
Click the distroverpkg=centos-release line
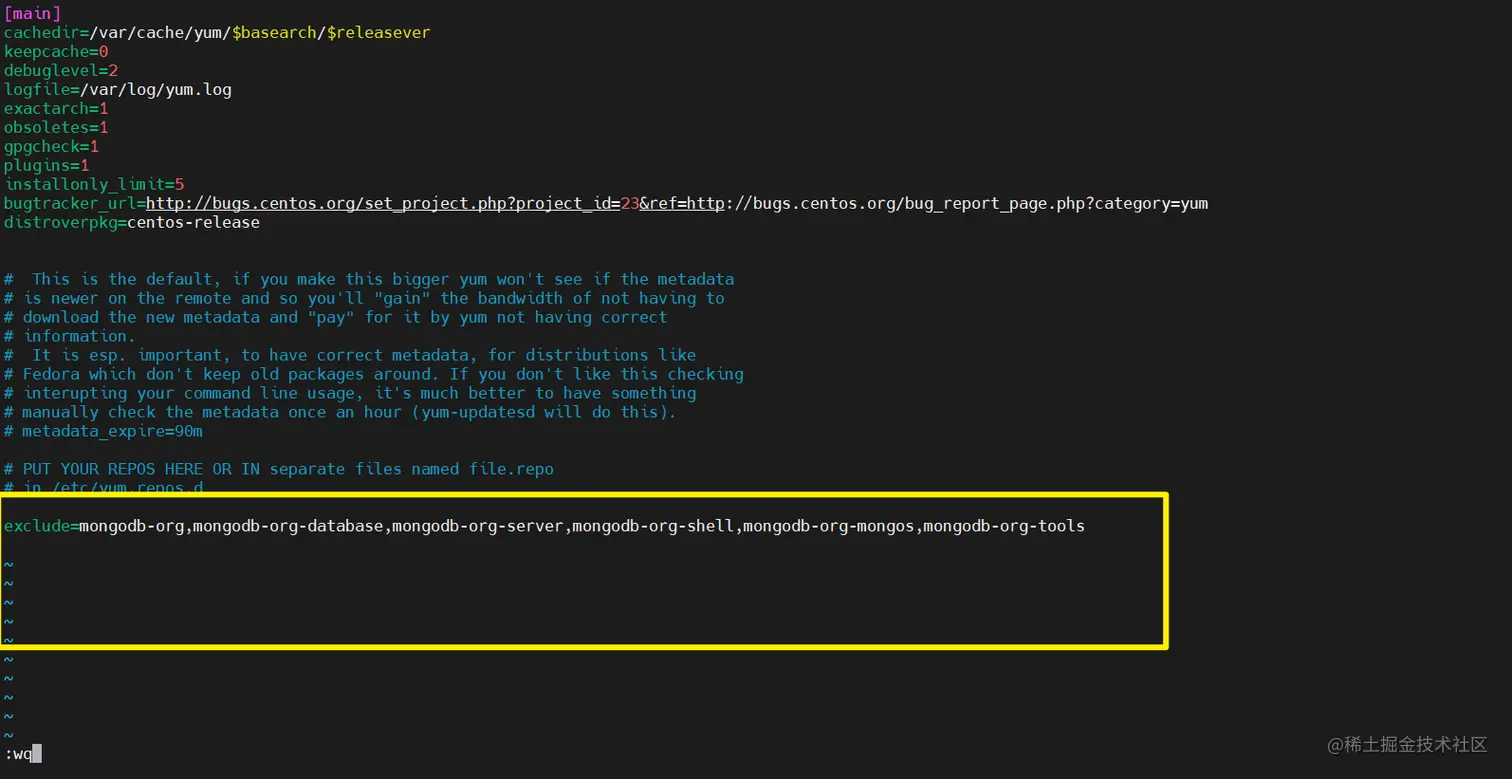click(132, 223)
